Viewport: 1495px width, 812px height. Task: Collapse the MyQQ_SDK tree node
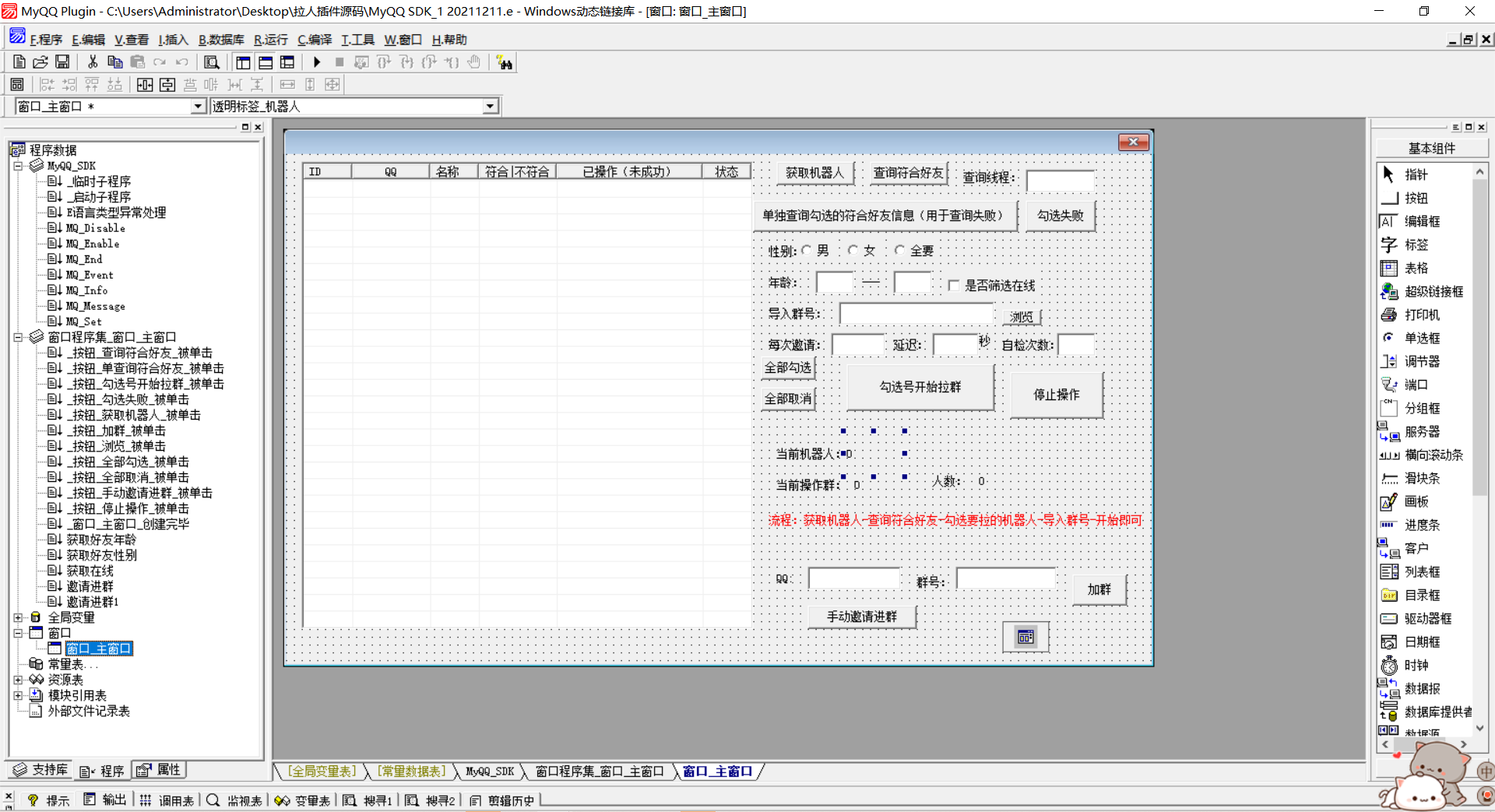(18, 166)
